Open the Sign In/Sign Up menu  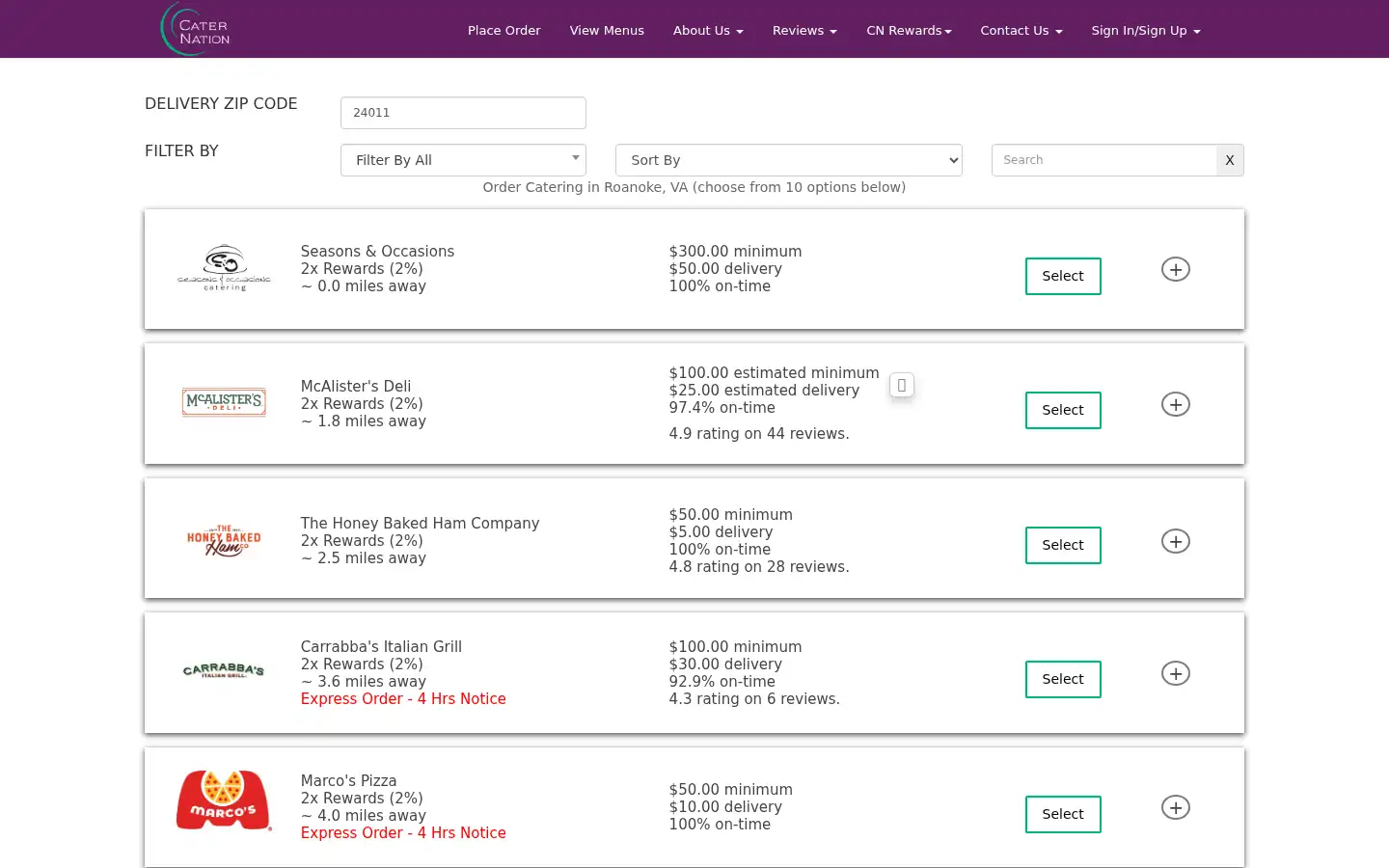[1146, 31]
